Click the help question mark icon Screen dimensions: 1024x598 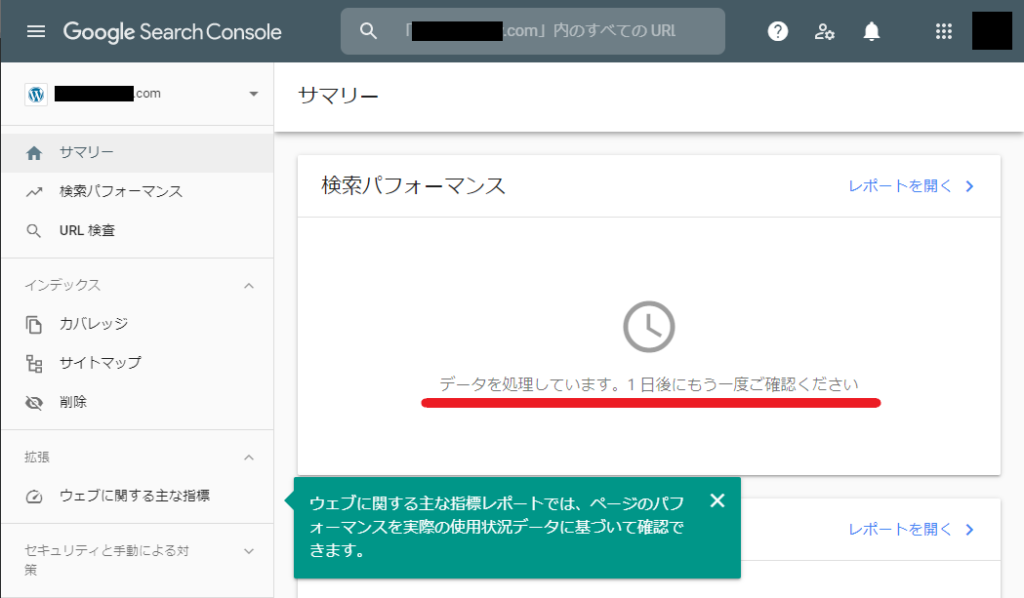point(778,31)
